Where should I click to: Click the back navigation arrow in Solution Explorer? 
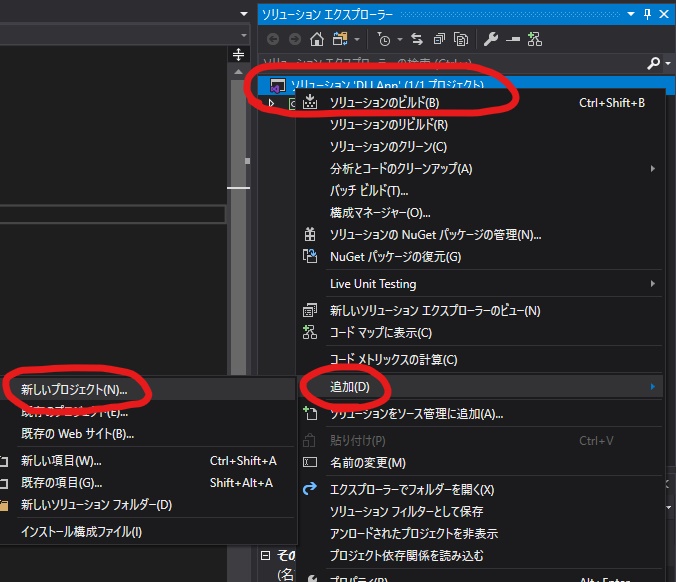pos(273,40)
